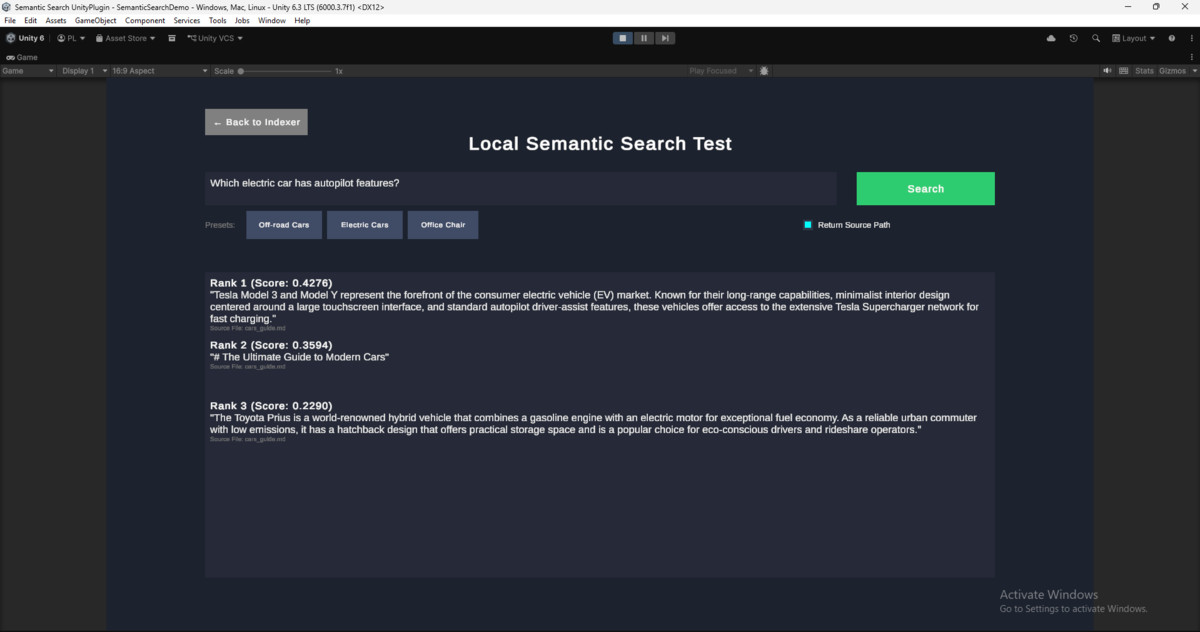Open the Jobs menu

pos(242,20)
